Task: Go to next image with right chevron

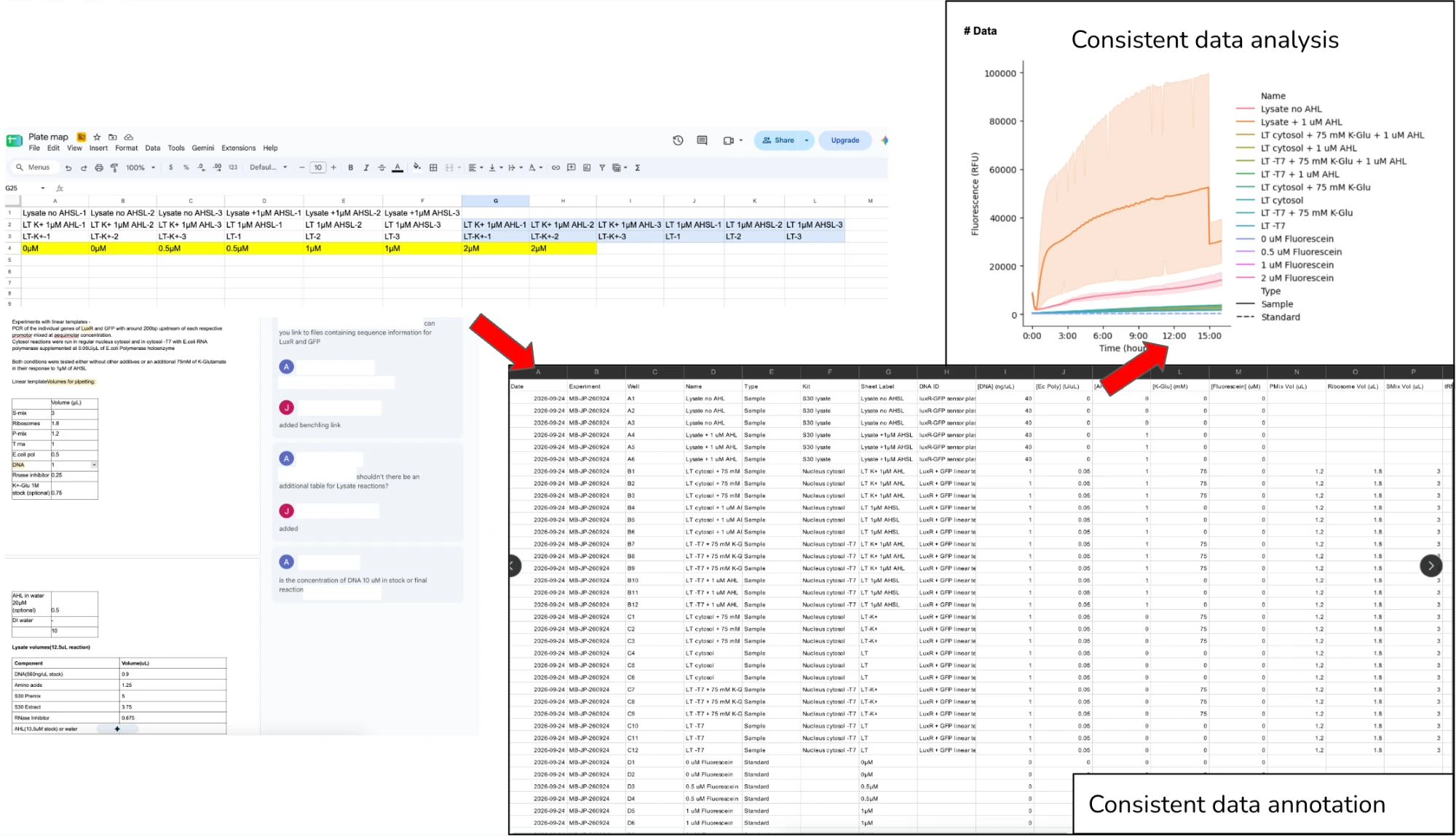Action: [x=1431, y=565]
